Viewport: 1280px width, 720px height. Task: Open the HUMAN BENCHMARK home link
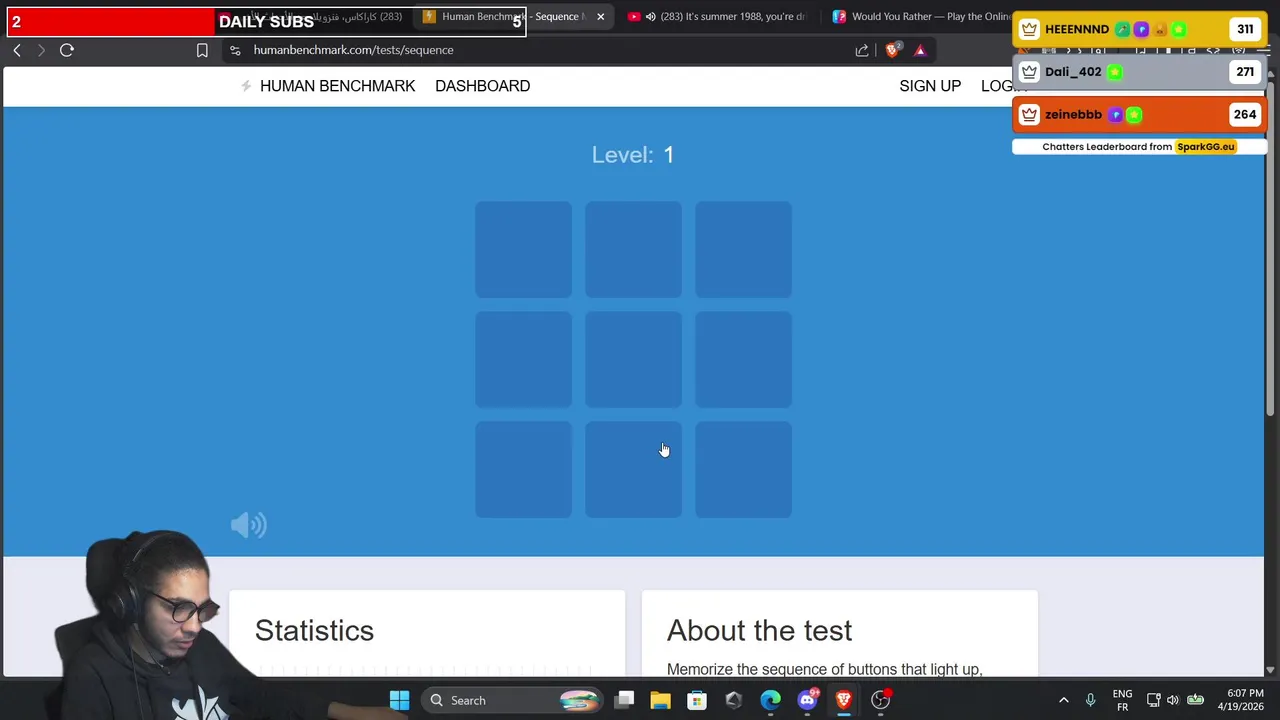(x=337, y=86)
